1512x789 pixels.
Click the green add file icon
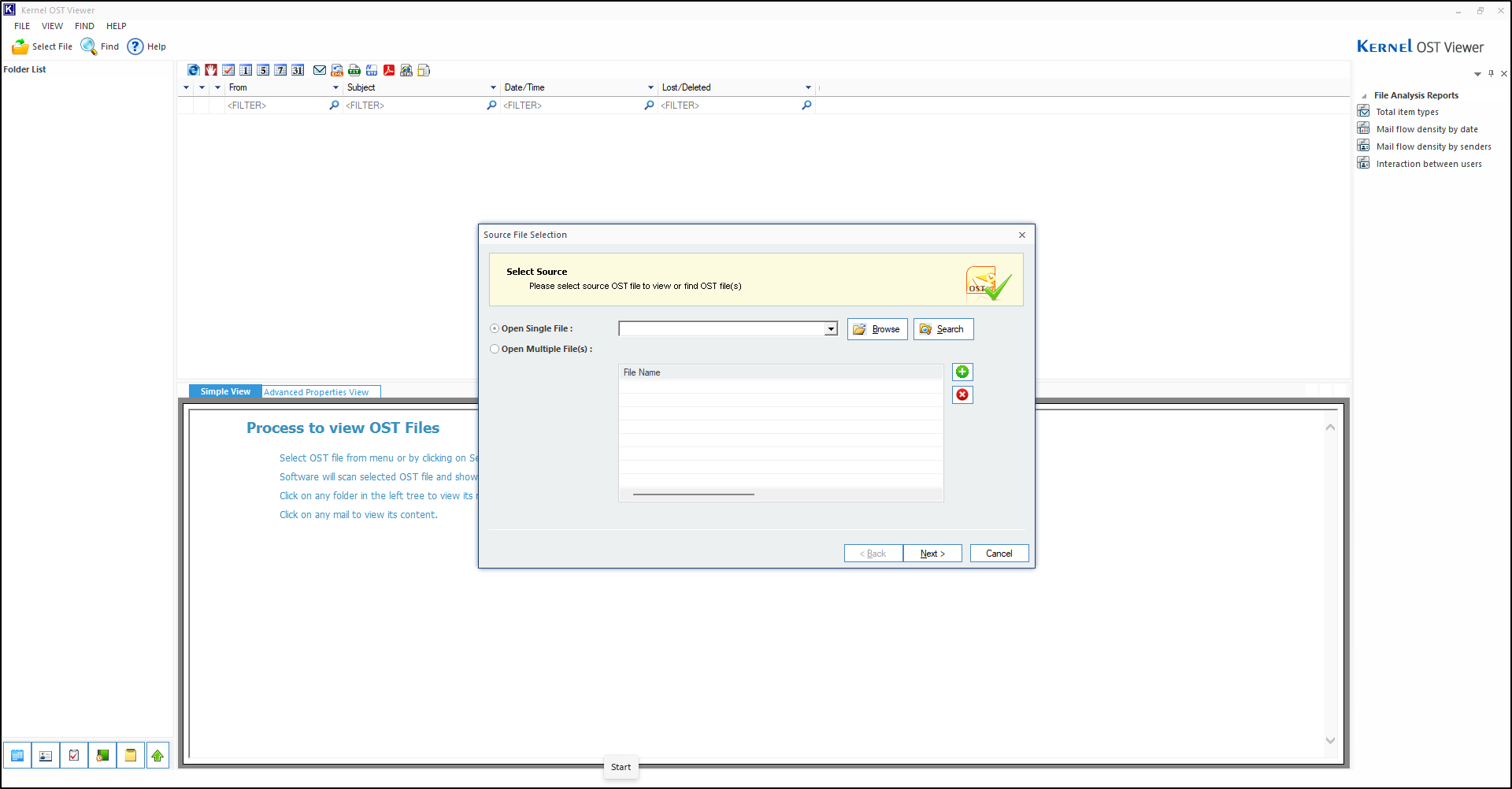click(962, 372)
